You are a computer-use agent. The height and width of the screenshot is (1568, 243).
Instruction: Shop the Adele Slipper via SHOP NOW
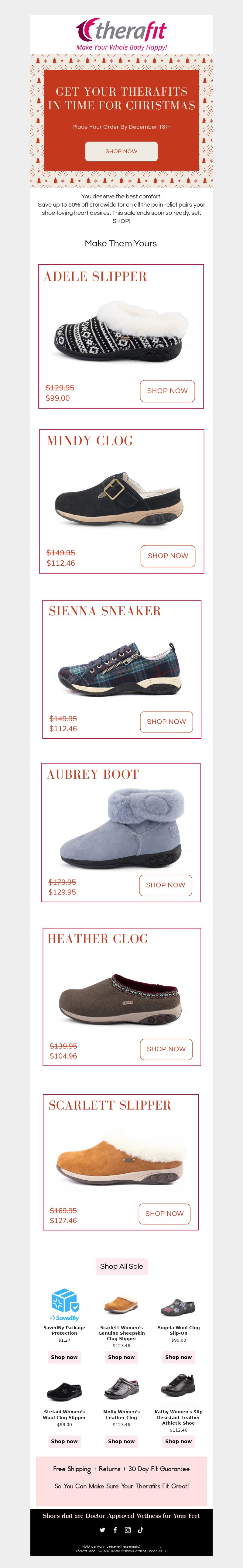pos(167,391)
